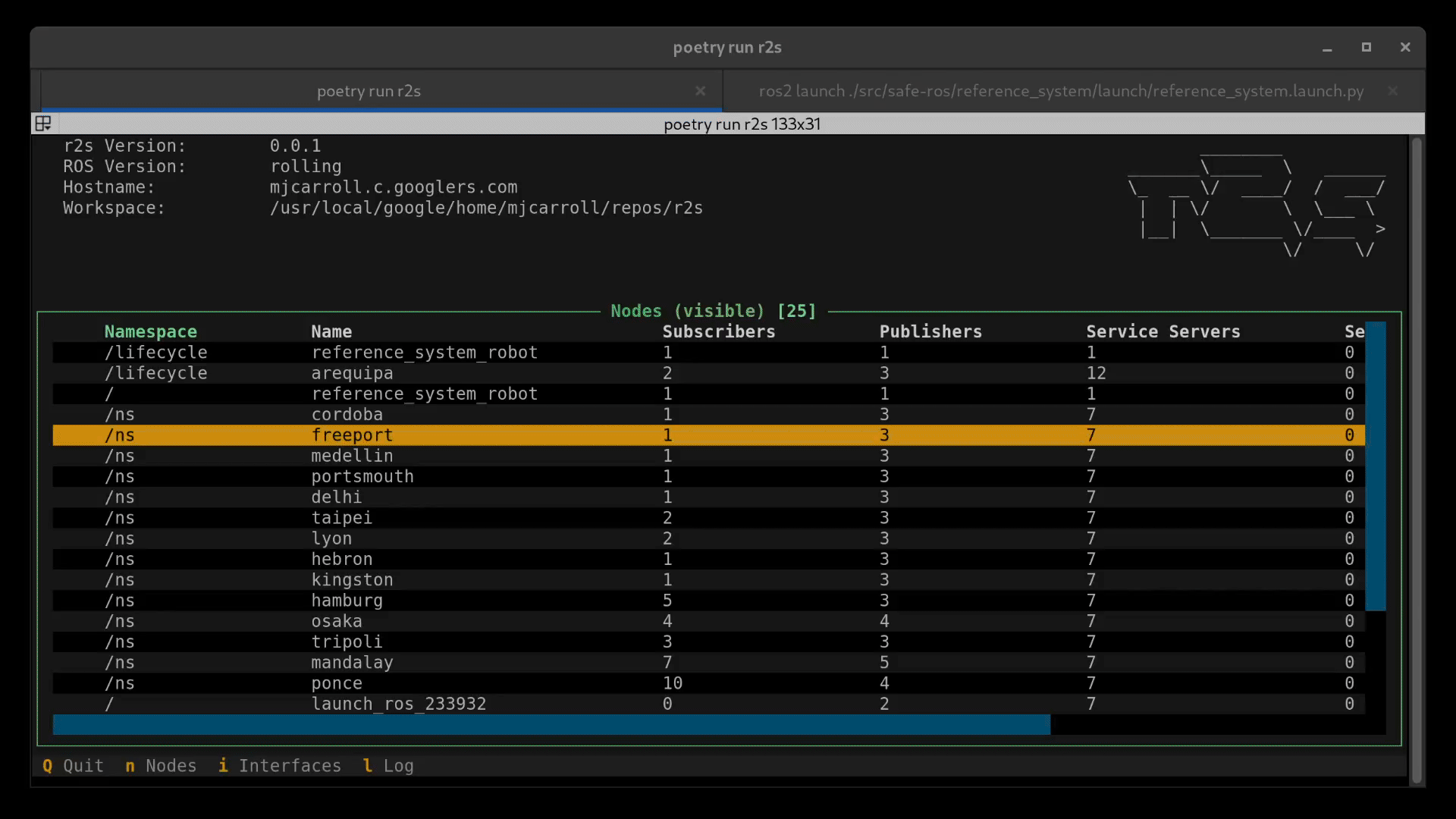Open the Nodes view from footer

point(161,766)
